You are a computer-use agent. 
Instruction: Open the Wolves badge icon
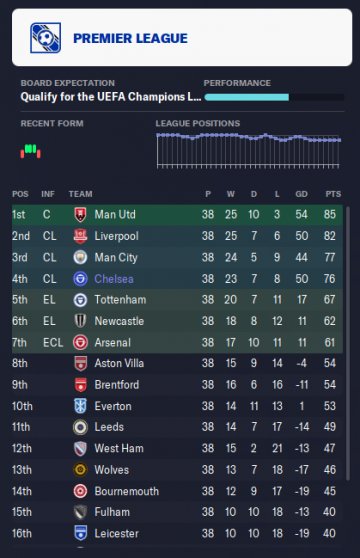pos(80,470)
